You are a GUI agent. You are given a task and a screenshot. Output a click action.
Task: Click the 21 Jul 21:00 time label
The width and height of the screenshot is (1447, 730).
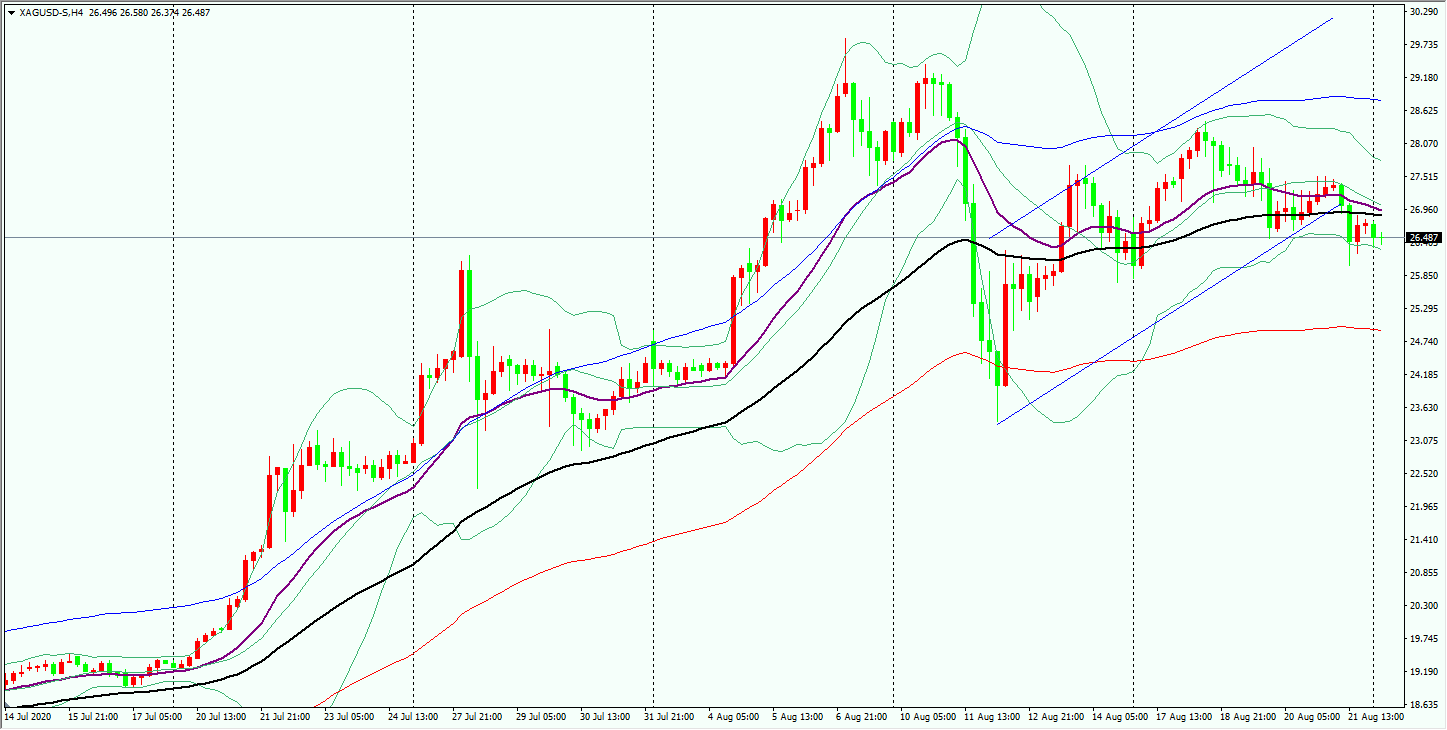(284, 717)
